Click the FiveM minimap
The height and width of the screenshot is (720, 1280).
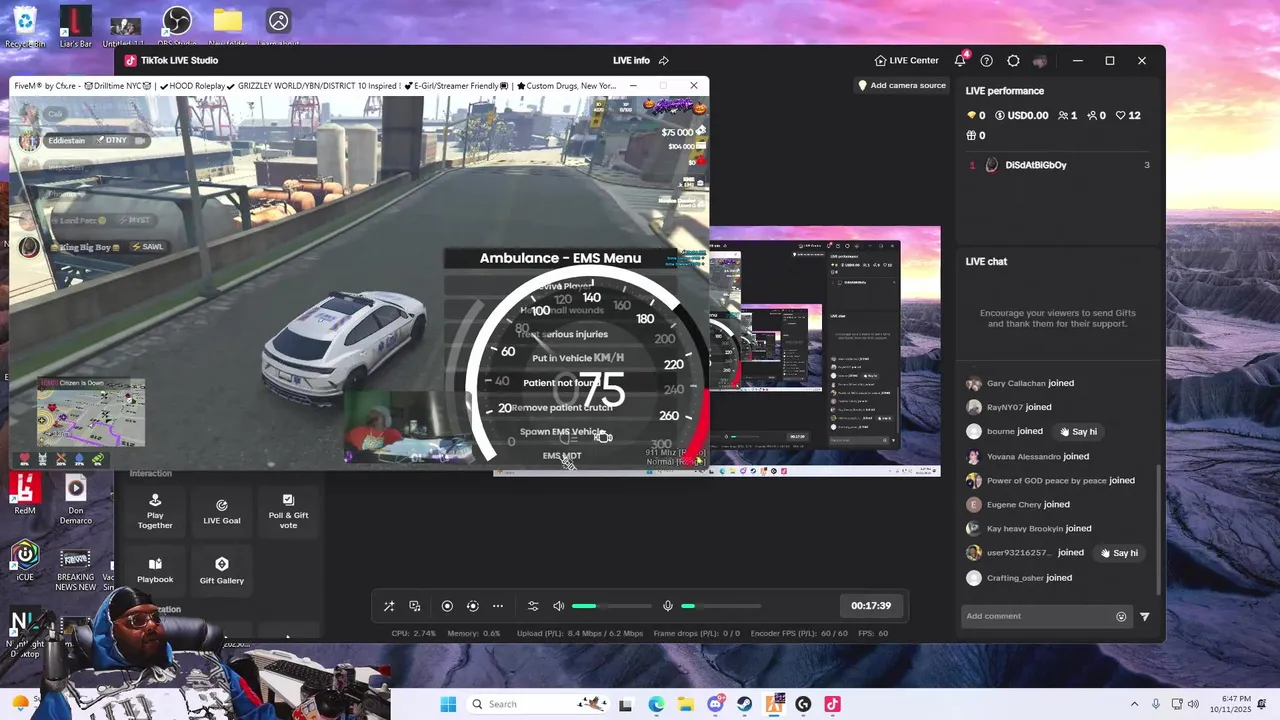(x=91, y=412)
